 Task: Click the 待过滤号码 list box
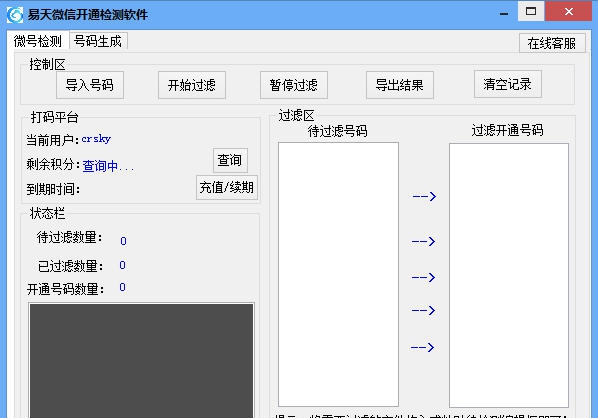tap(338, 274)
